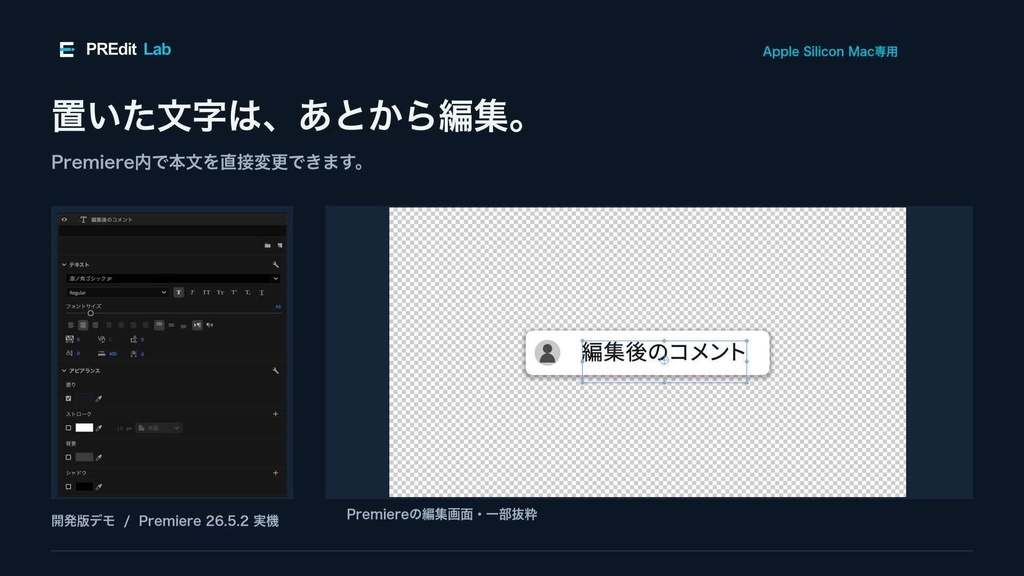Click the folder icon above the テキスト section

point(268,246)
